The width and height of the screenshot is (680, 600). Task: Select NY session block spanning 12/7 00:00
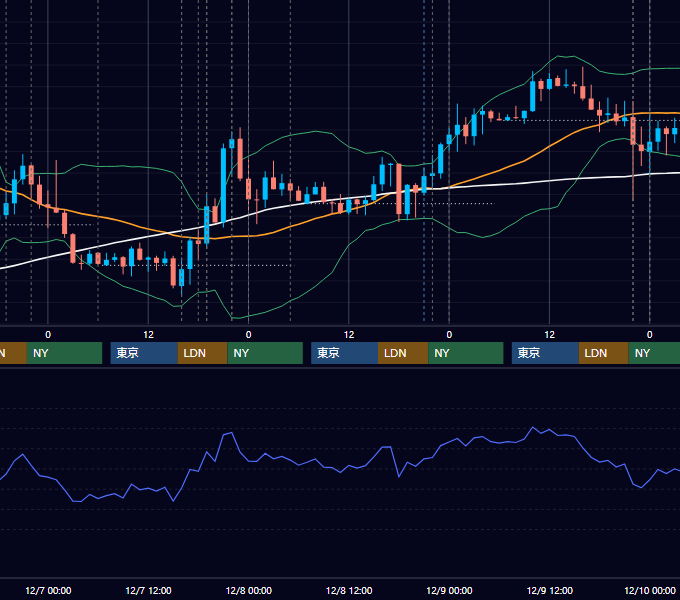pos(64,353)
